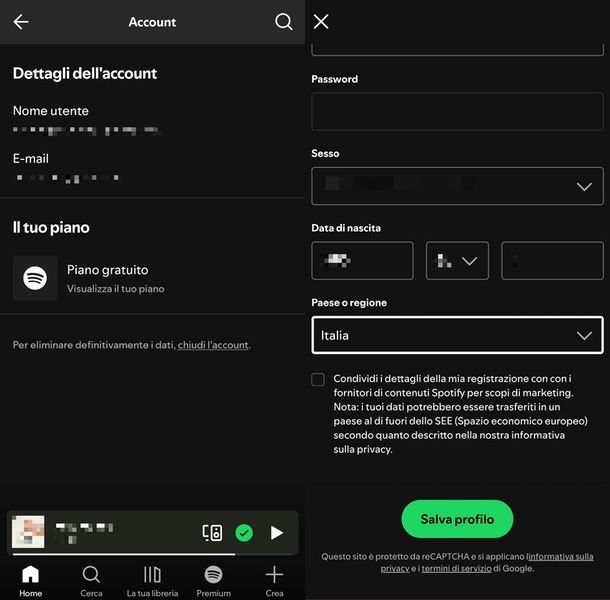610x600 pixels.
Task: Click the birth day field under Data di nascita
Action: coord(362,260)
